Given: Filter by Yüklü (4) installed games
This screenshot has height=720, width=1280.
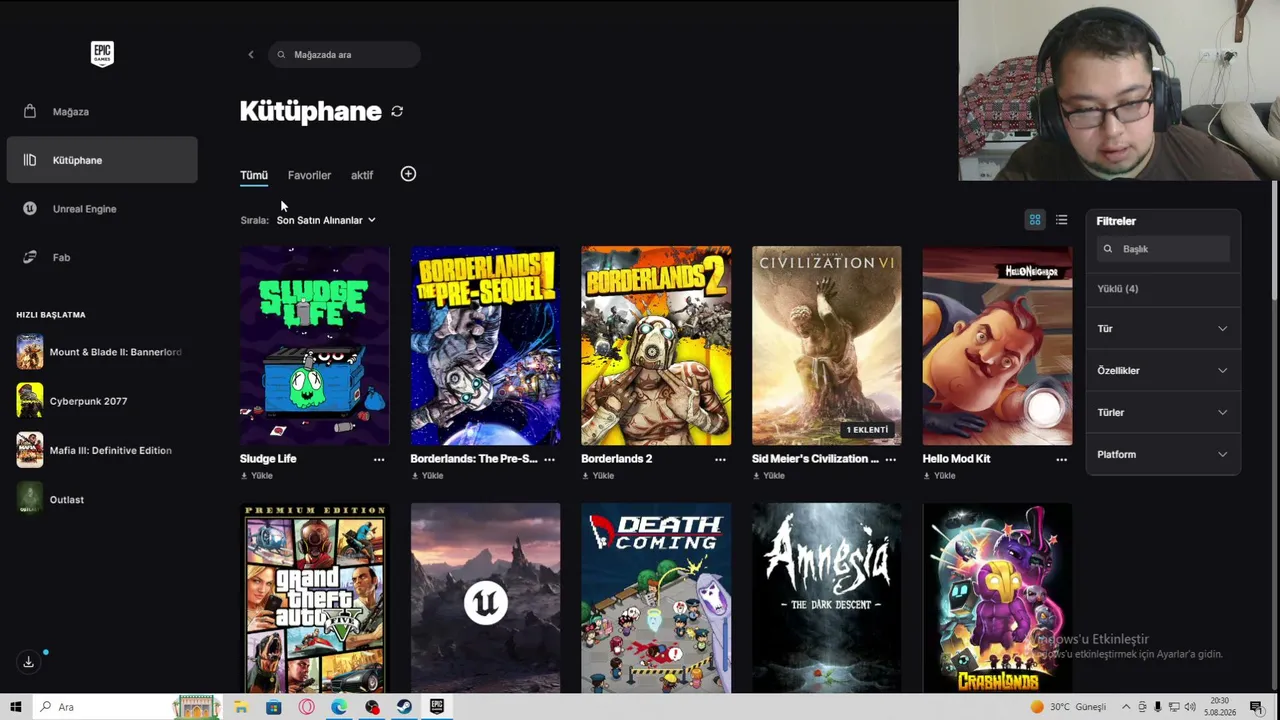Looking at the screenshot, I should point(1118,289).
